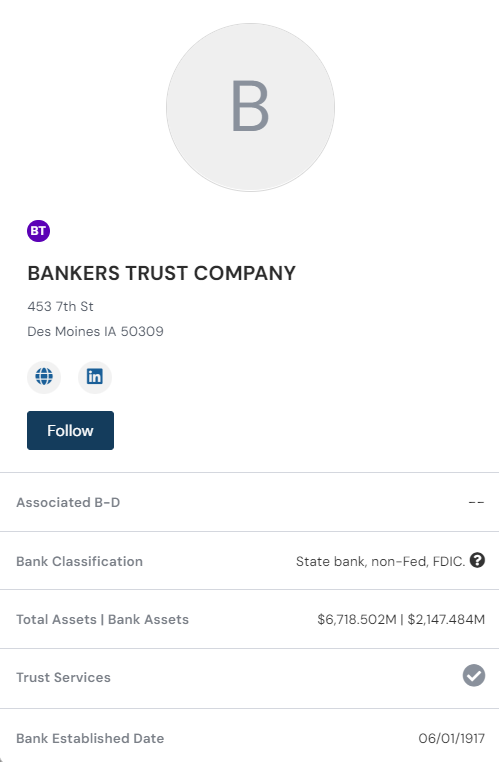Open the company website globe icon
The height and width of the screenshot is (762, 499).
[x=44, y=377]
